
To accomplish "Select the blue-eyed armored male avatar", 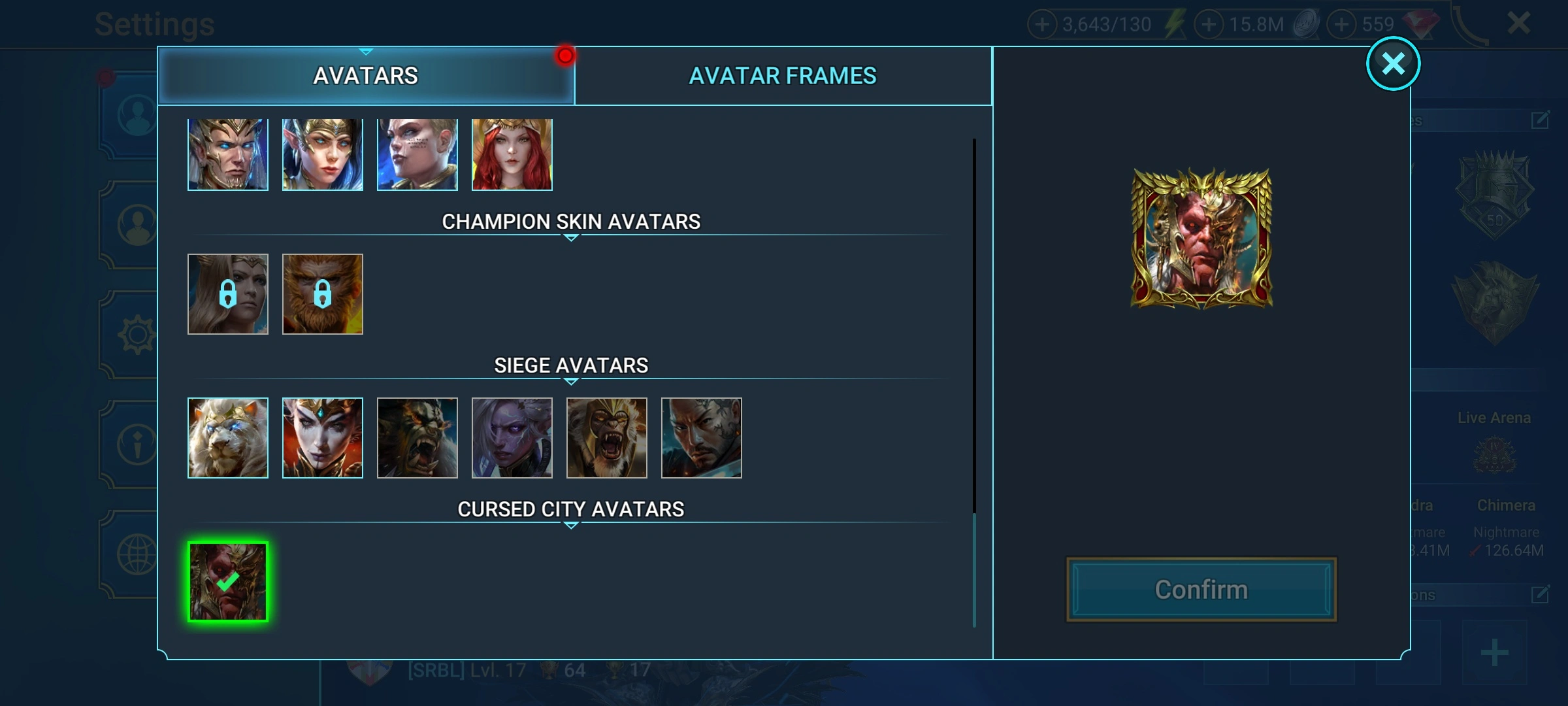I will pyautogui.click(x=227, y=154).
